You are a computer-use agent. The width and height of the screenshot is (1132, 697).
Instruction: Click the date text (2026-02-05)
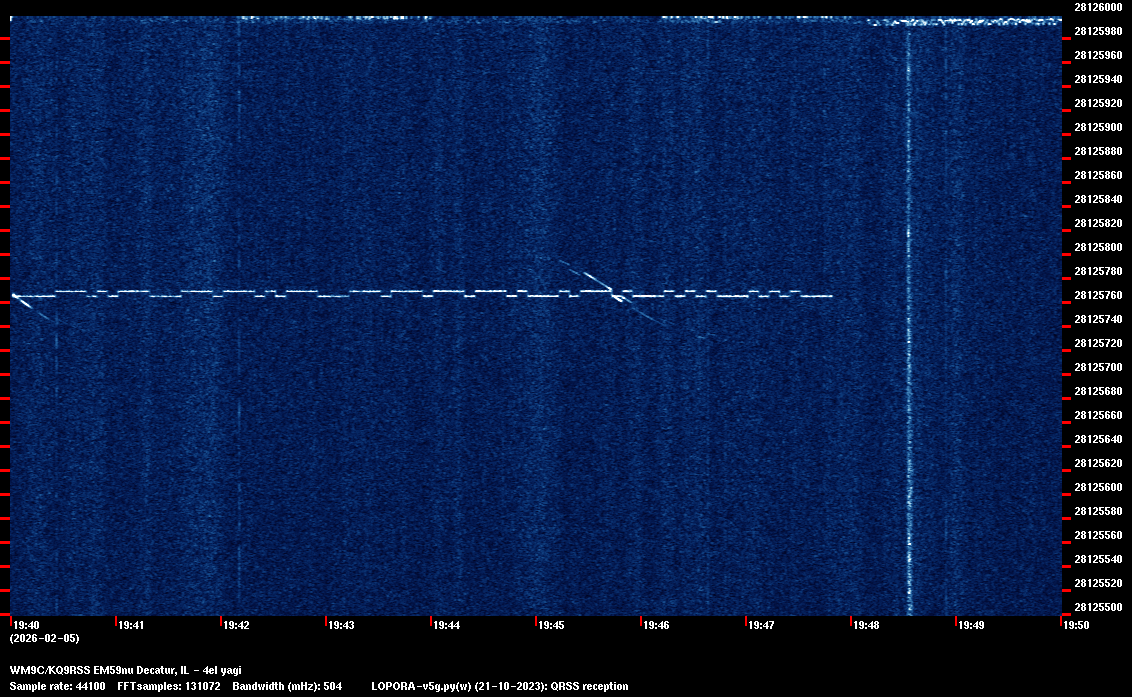point(44,638)
